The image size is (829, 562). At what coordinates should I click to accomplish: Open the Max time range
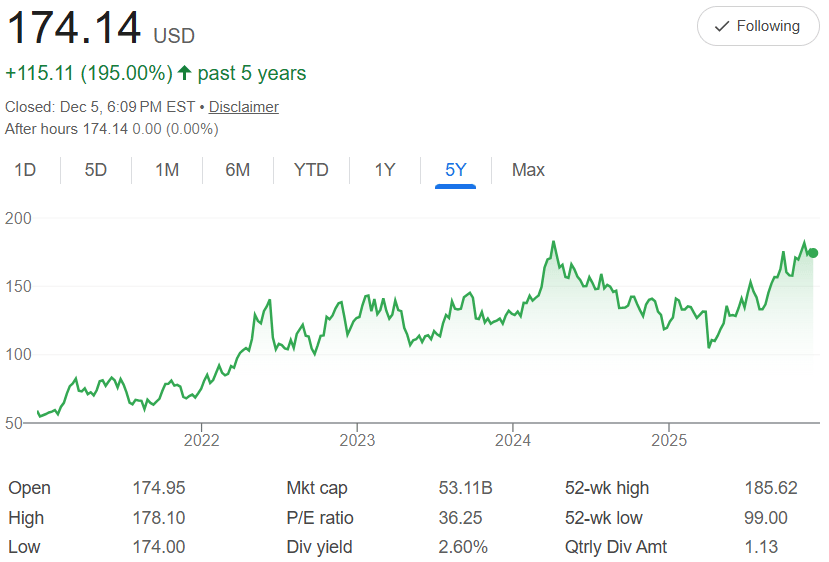pos(528,170)
